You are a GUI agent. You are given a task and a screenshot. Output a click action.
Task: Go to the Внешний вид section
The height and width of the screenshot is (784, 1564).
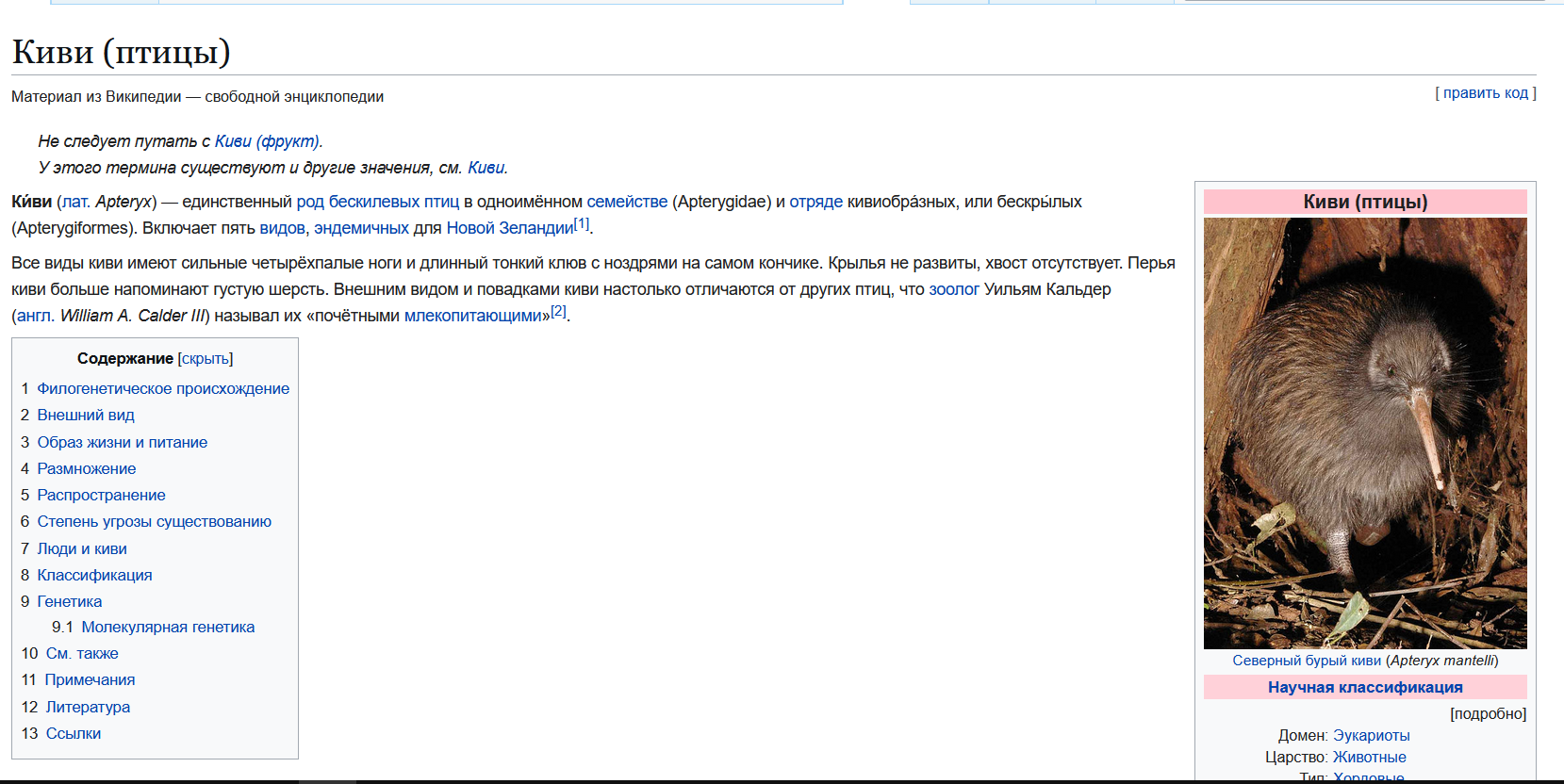[86, 415]
